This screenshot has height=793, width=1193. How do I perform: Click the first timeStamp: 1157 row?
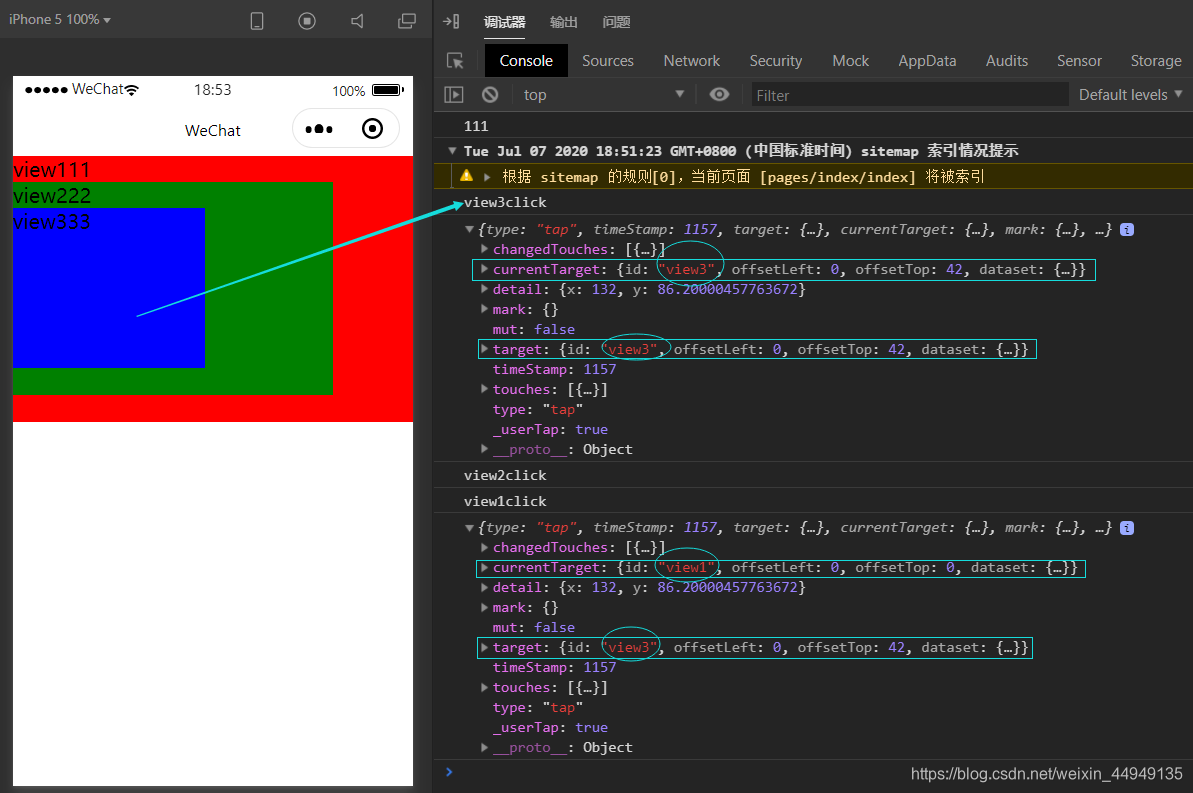555,369
